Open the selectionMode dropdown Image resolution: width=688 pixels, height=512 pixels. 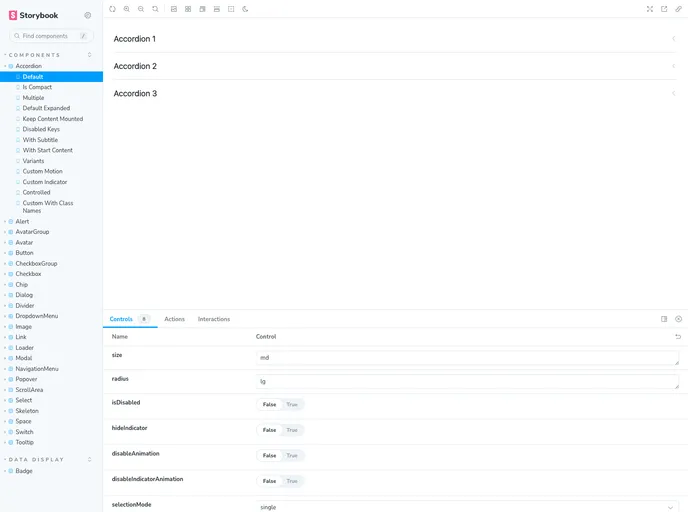pyautogui.click(x=467, y=507)
